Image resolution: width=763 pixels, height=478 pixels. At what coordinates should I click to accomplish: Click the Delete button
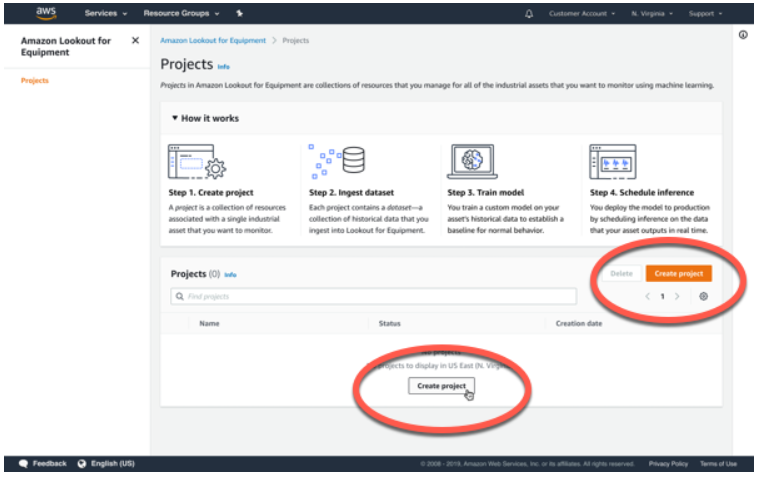(x=621, y=274)
